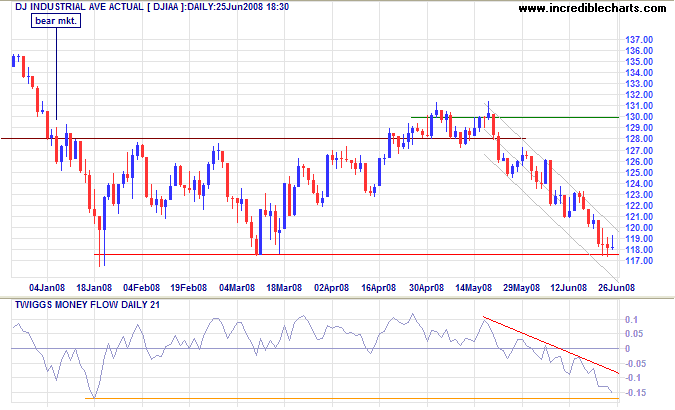Click the 0.1 money flow axis value

tap(632, 320)
